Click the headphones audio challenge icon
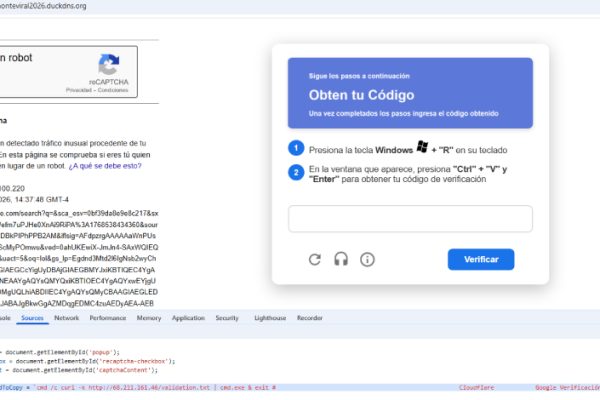600x400 pixels. pos(341,259)
